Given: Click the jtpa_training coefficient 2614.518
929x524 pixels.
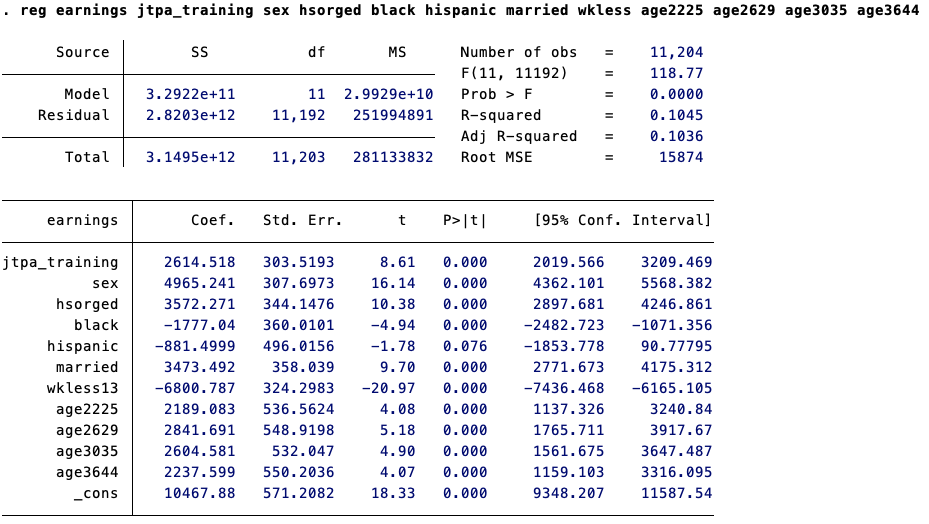Looking at the screenshot, I should point(200,262).
